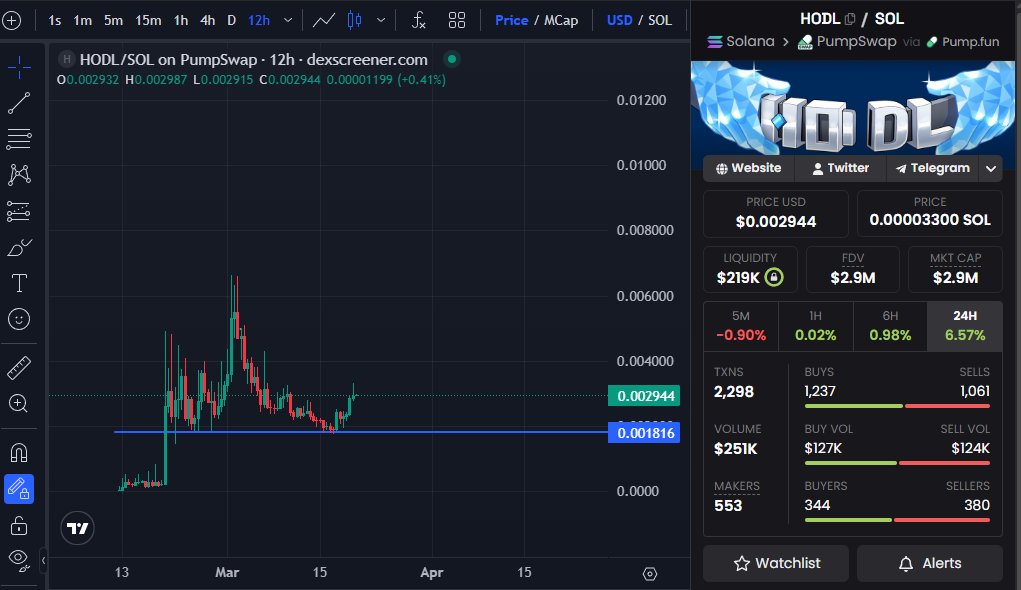Select the 1H stats tab
1021x590 pixels.
[x=815, y=326]
